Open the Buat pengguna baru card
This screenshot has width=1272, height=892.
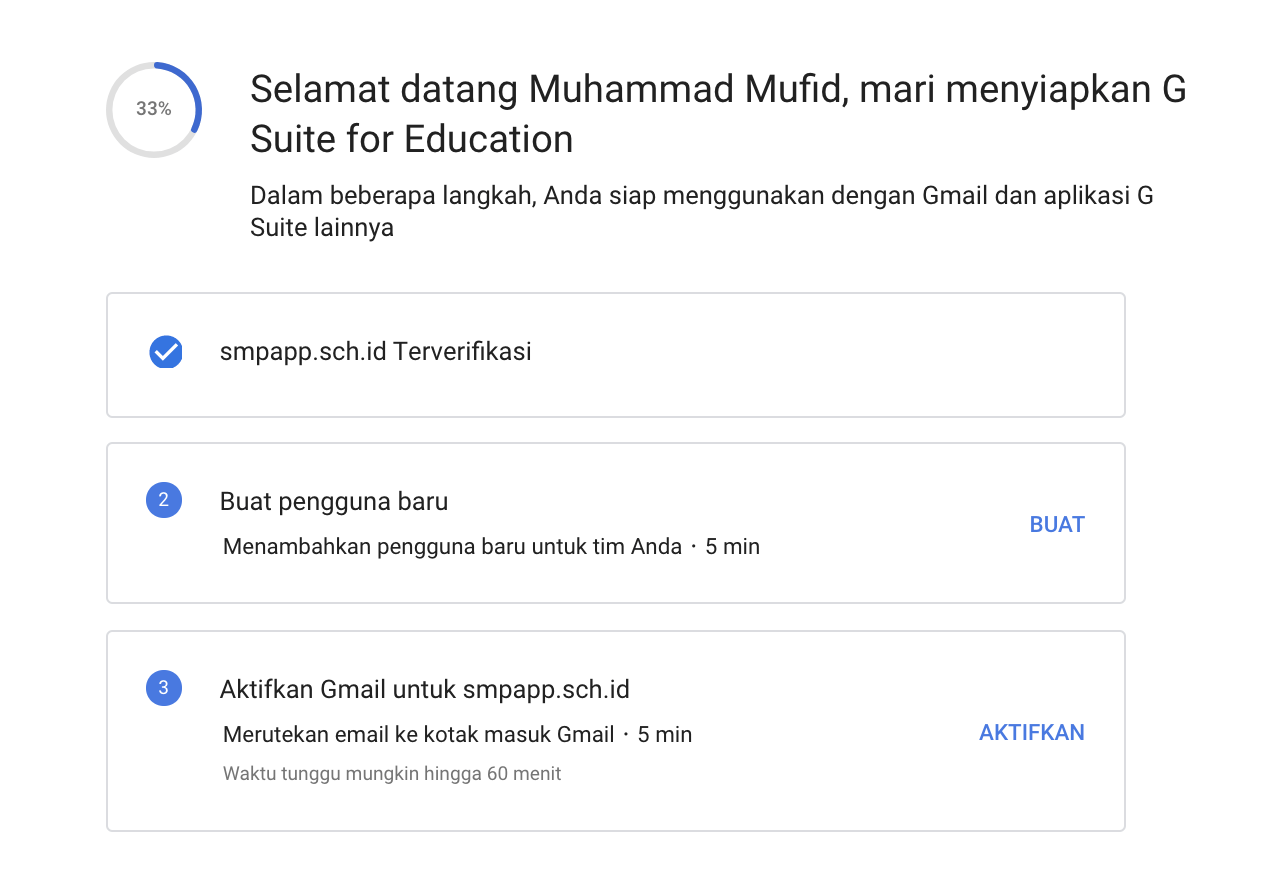tap(615, 522)
